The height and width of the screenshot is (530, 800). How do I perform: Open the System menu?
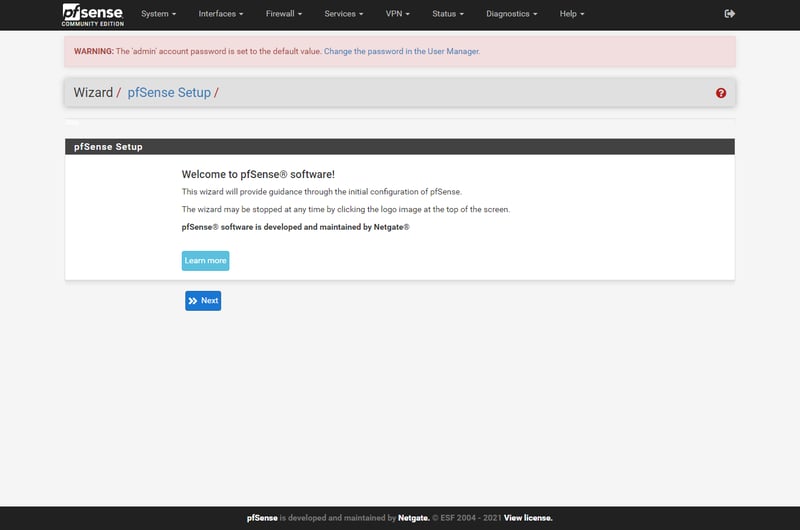click(159, 14)
